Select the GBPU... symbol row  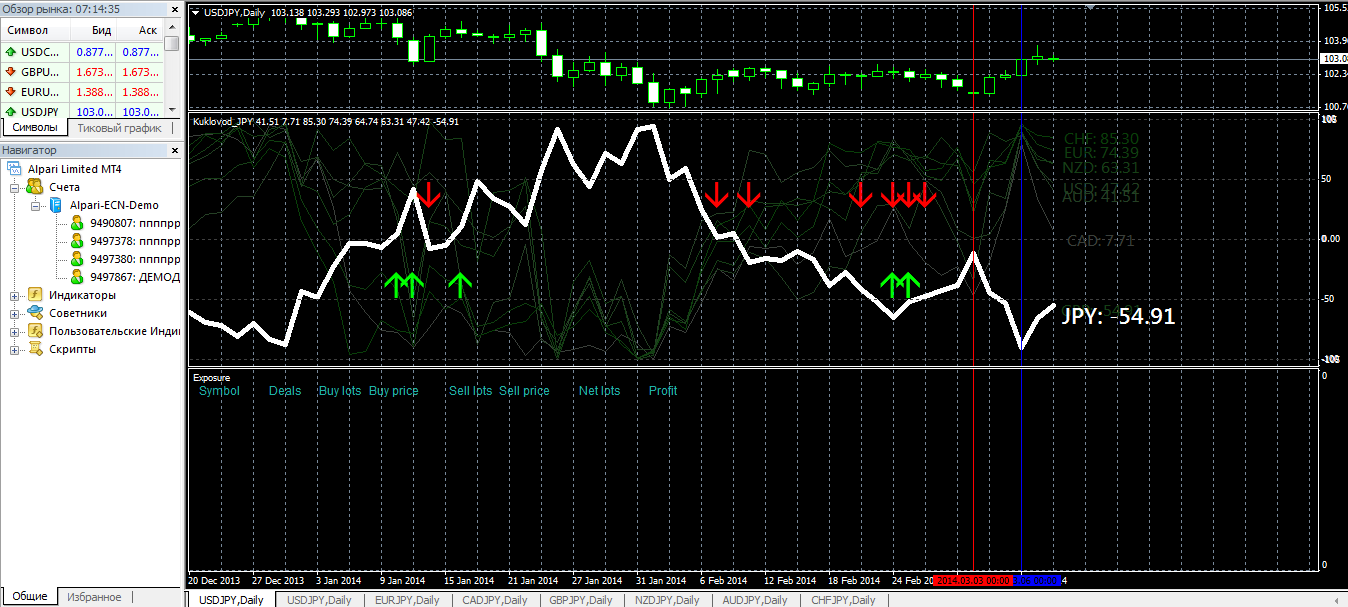pyautogui.click(x=83, y=72)
